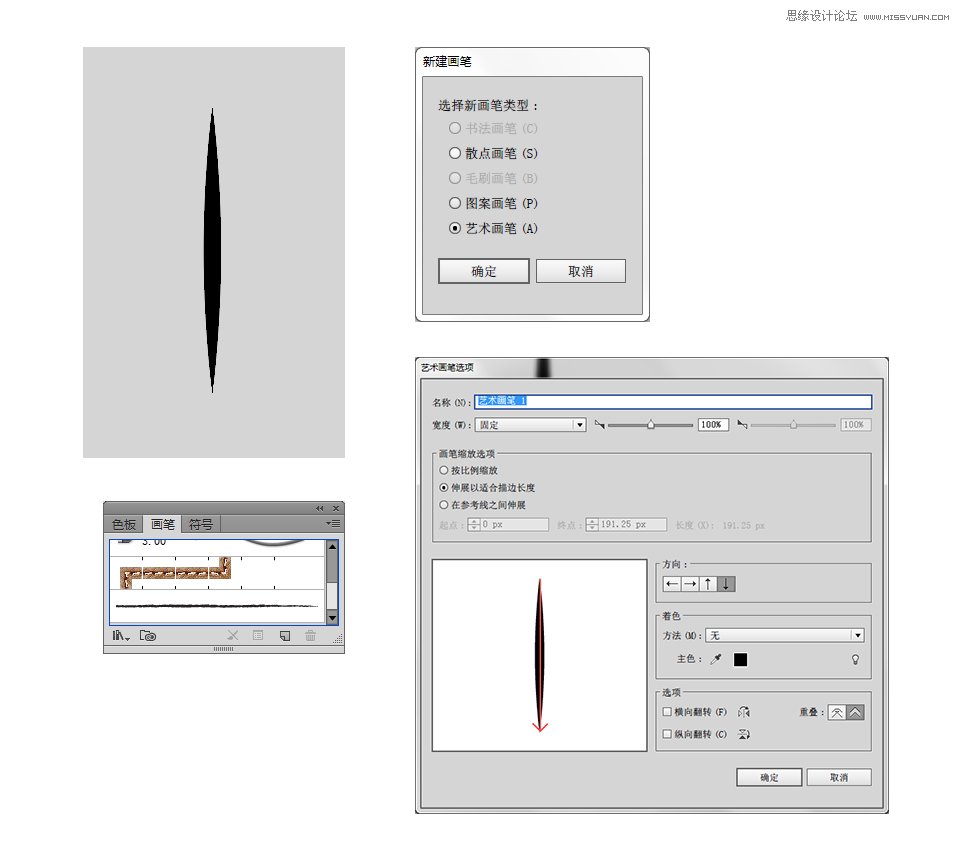Click the 名称 brush name input field
This screenshot has width=960, height=854.
coord(673,402)
